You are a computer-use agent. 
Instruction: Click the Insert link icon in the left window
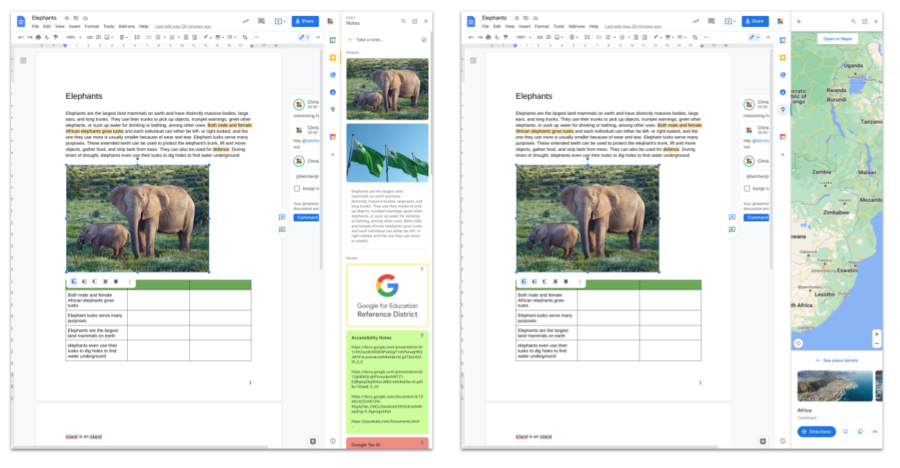[90, 37]
